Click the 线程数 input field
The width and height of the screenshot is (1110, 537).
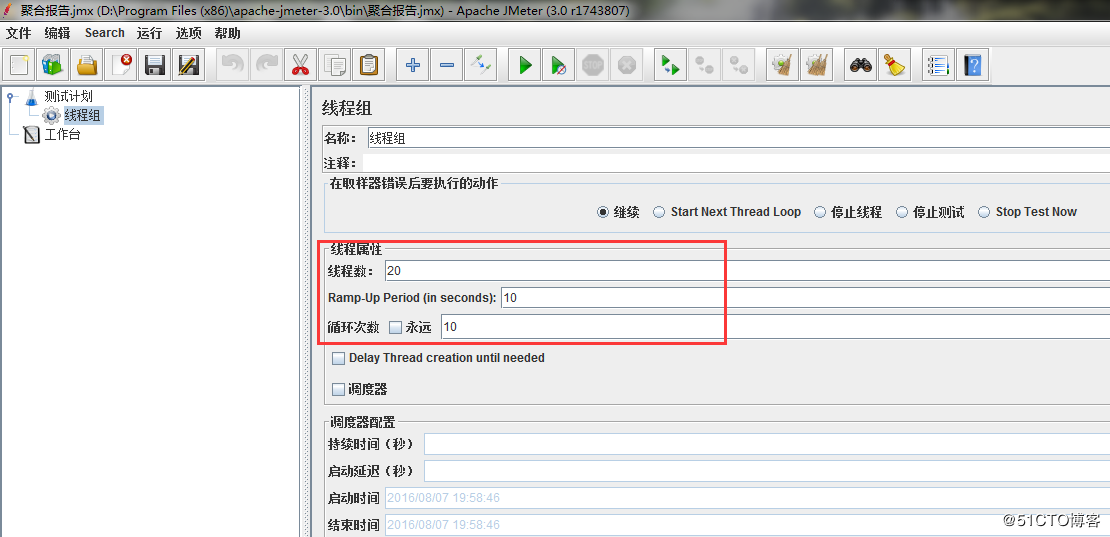pos(747,270)
